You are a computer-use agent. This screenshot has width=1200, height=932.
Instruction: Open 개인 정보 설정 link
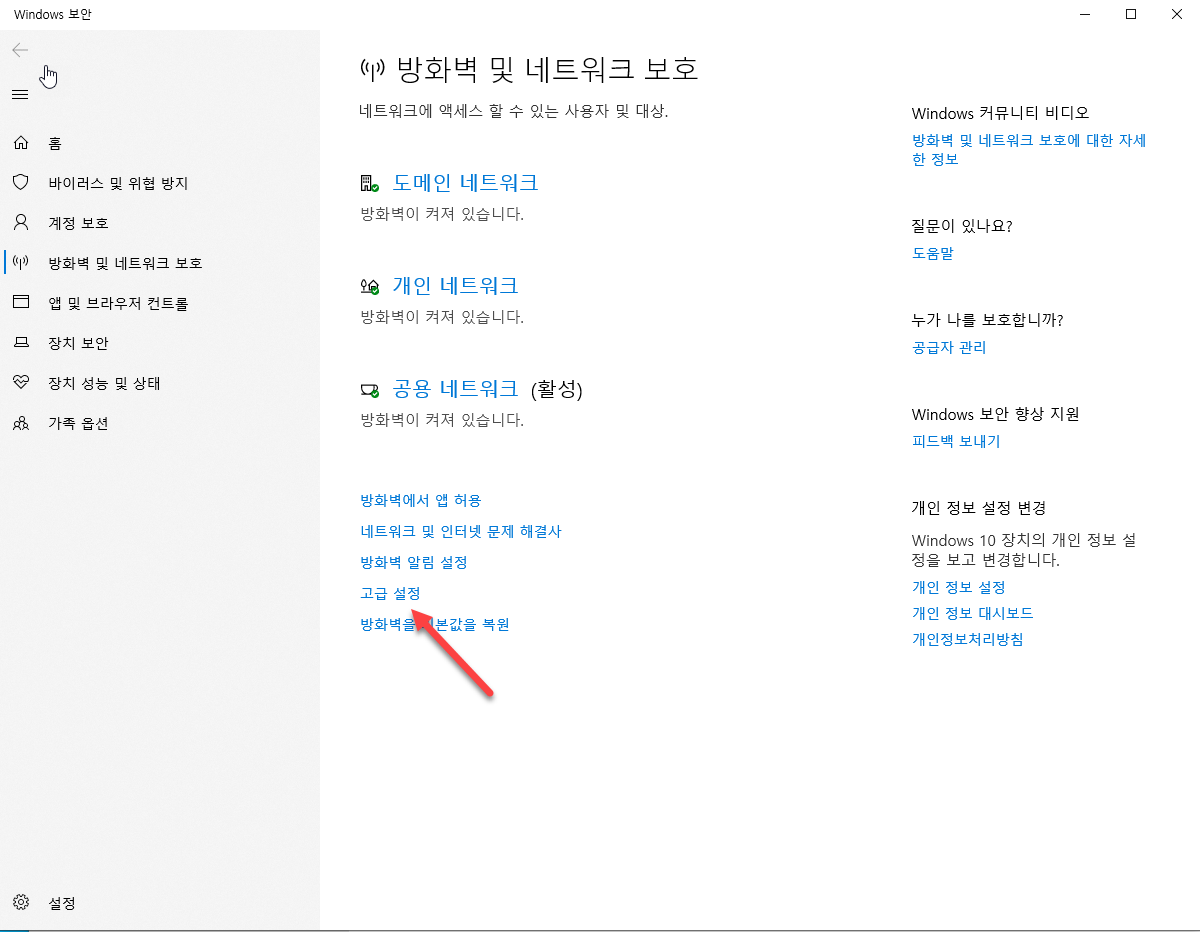[959, 587]
